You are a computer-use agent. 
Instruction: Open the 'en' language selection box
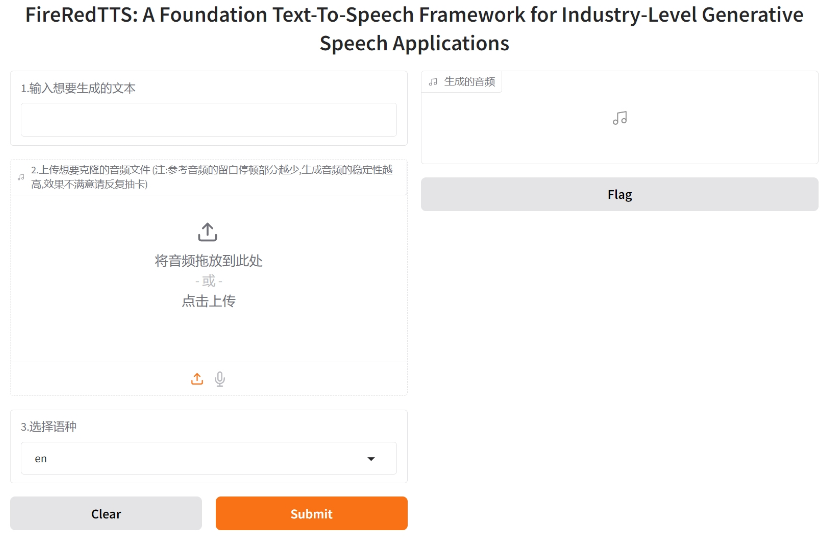[x=209, y=459]
